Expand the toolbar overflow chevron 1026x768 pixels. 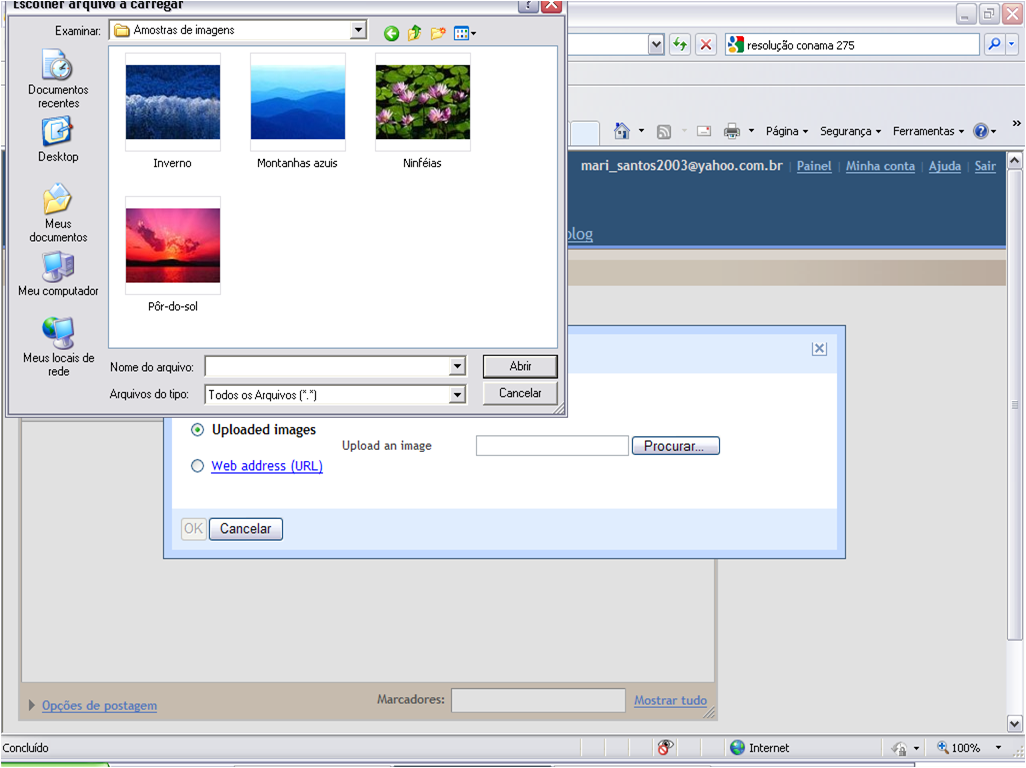pyautogui.click(x=1016, y=123)
